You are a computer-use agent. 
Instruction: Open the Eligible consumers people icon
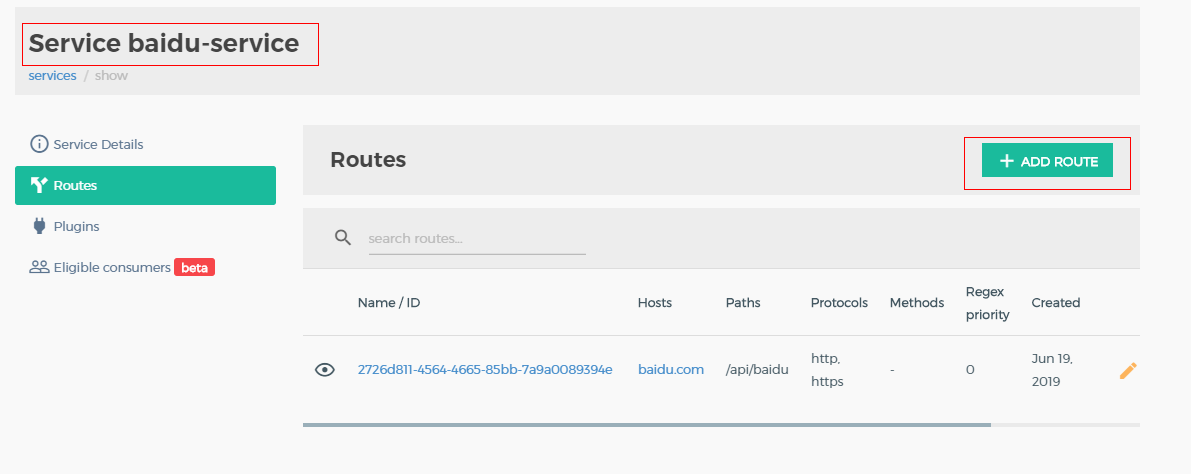point(39,267)
